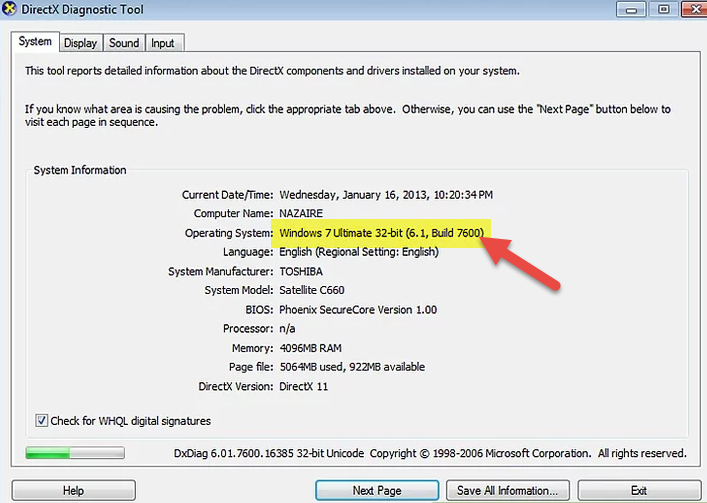Click the date value 'Wednesday, January 16, 2013'

(x=354, y=195)
